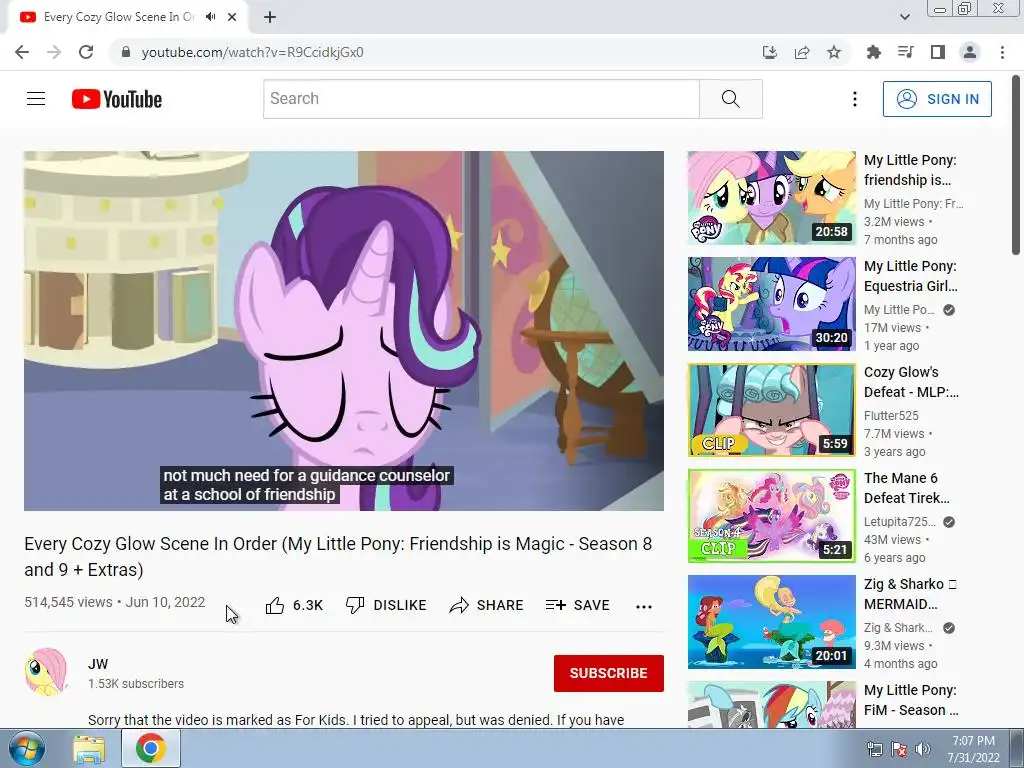Open JW channel avatar

click(46, 671)
